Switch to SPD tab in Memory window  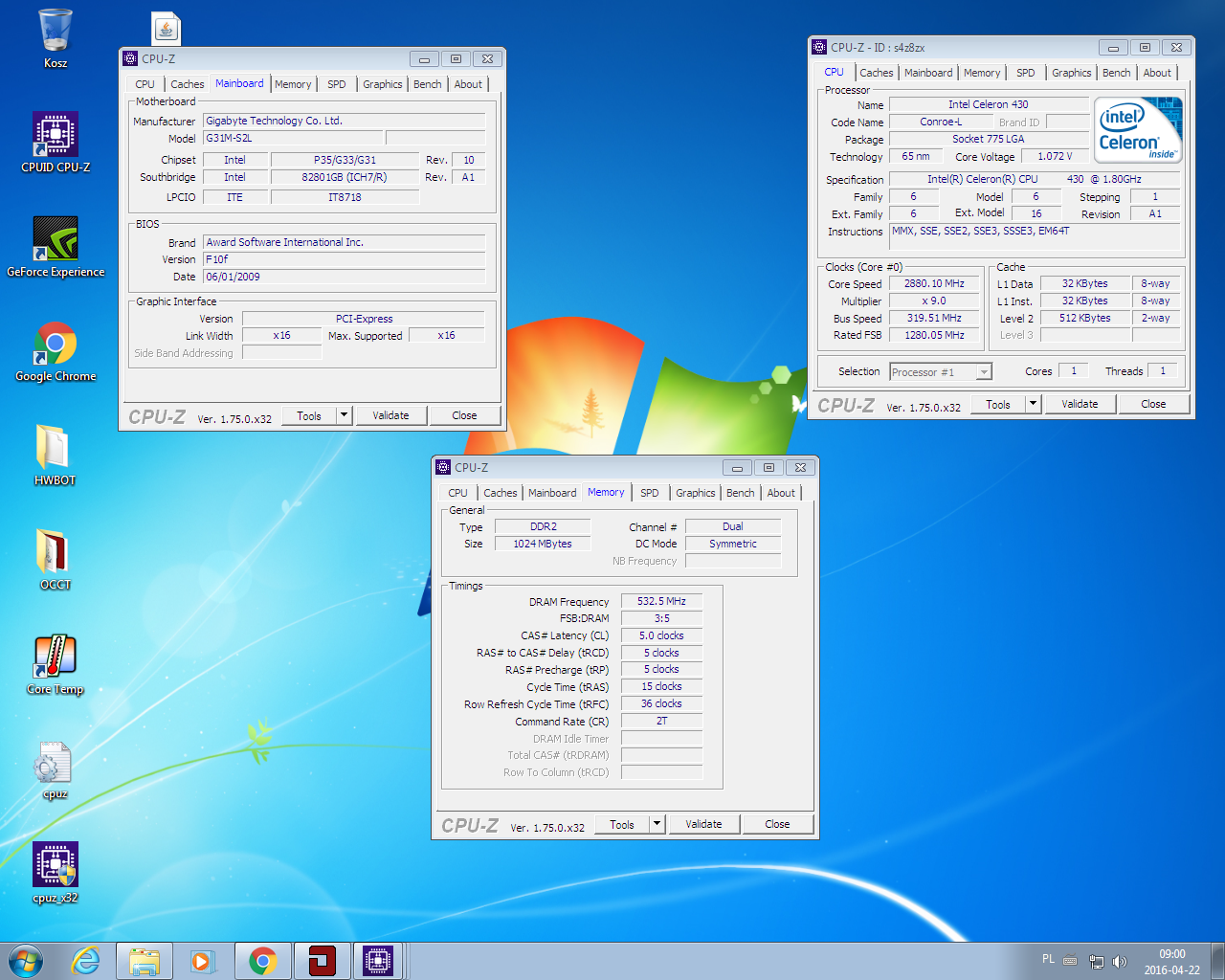pyautogui.click(x=650, y=493)
